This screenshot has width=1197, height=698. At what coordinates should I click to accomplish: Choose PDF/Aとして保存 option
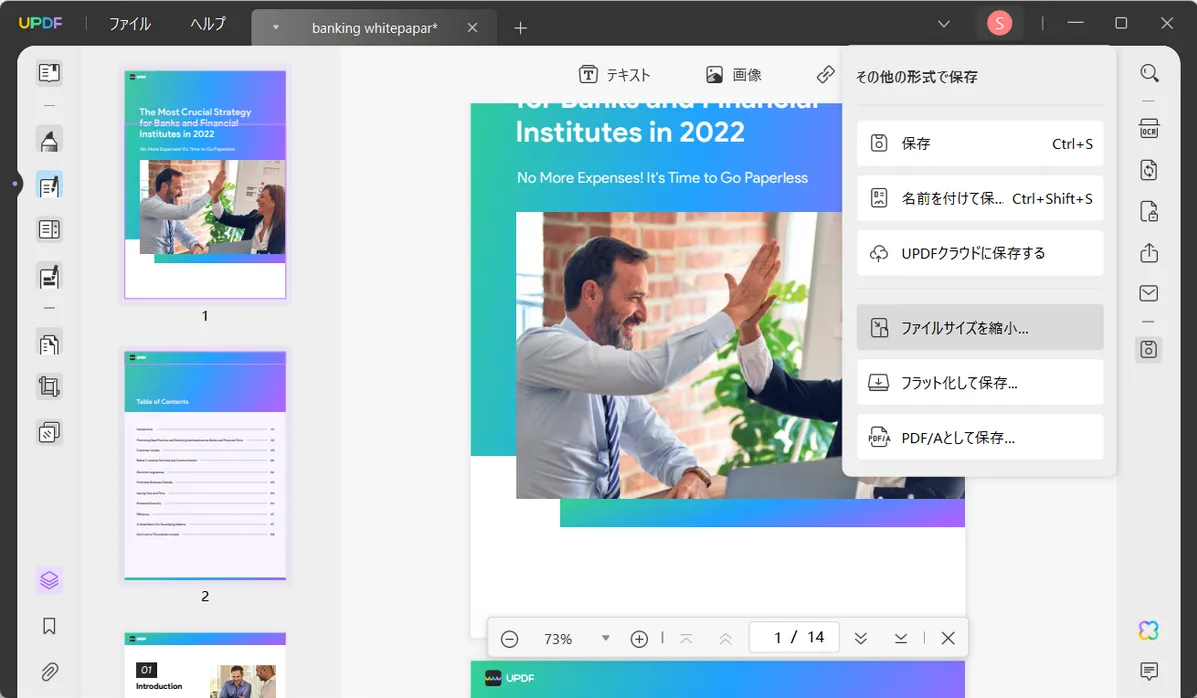980,438
